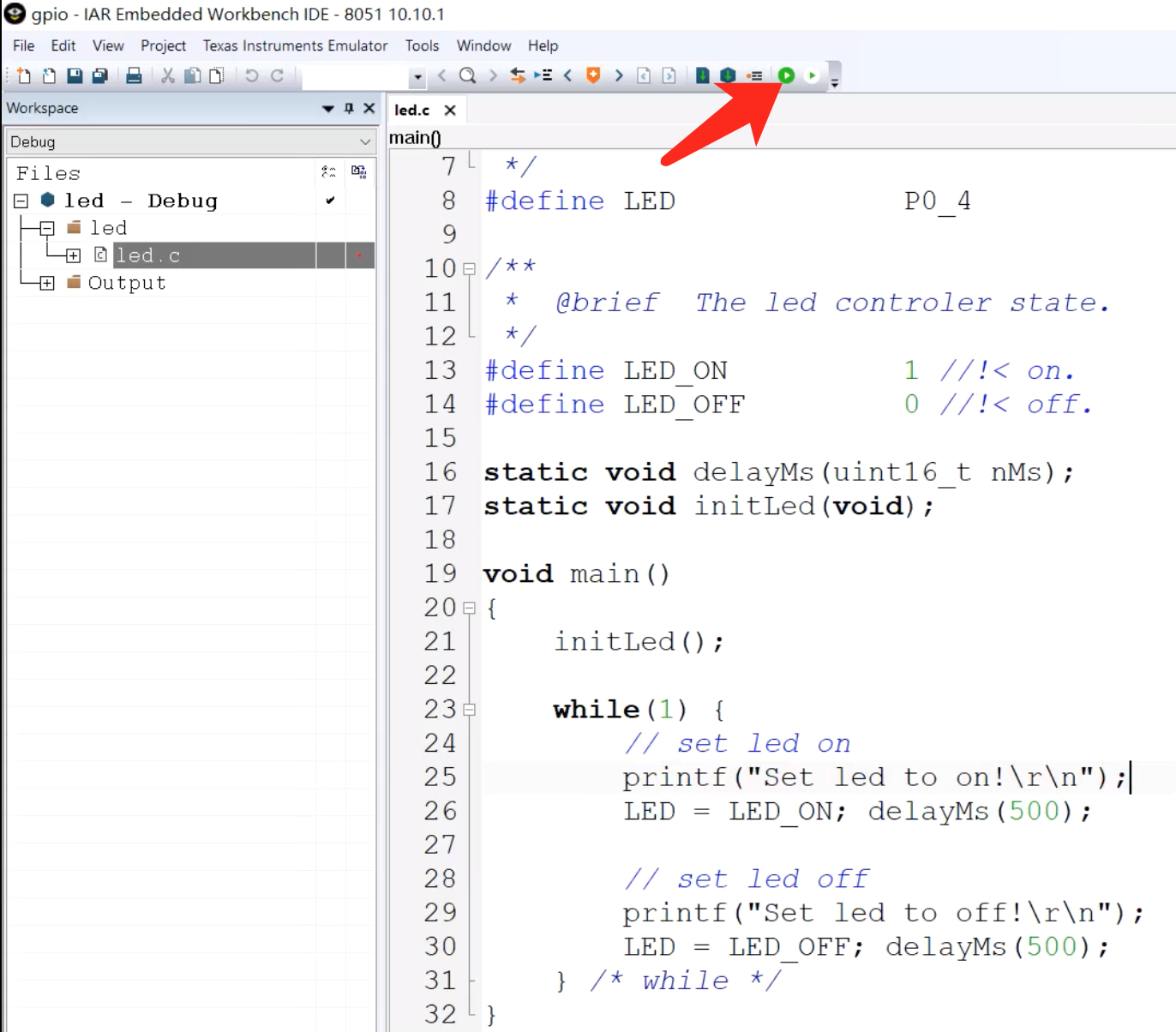Image resolution: width=1176 pixels, height=1032 pixels.
Task: Pin the Workspace panel
Action: click(x=349, y=108)
